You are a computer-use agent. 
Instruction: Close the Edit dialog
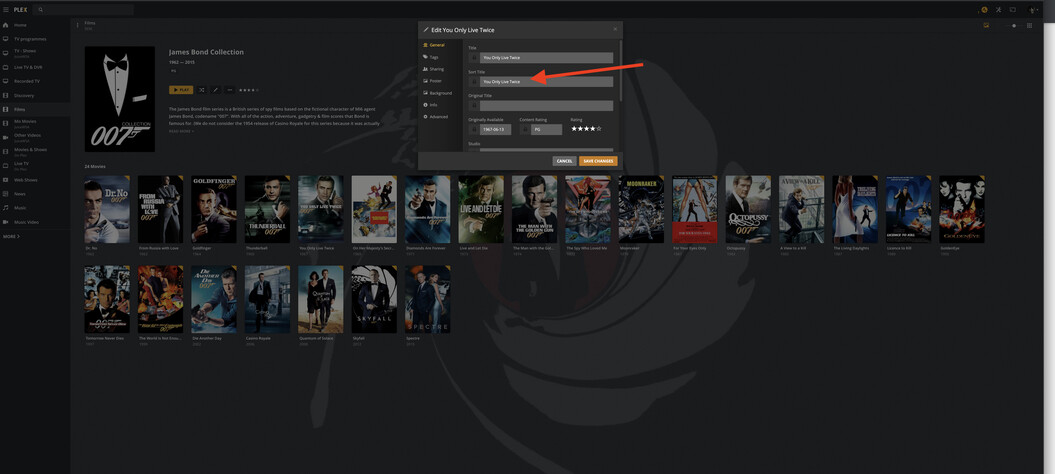coord(614,30)
